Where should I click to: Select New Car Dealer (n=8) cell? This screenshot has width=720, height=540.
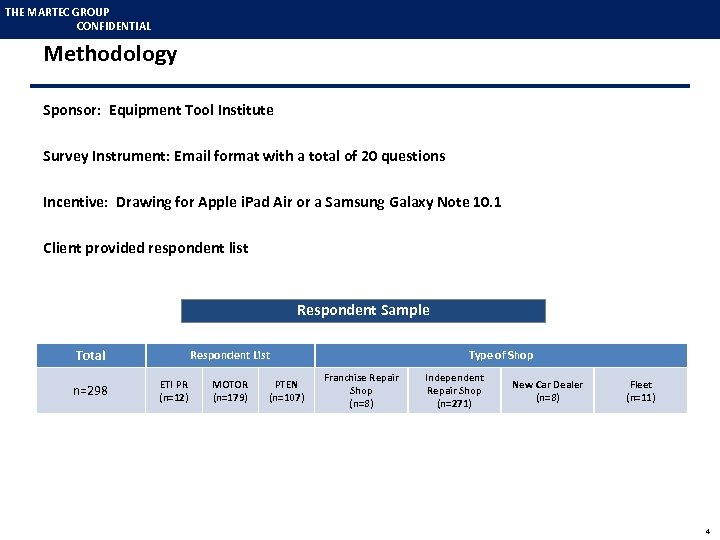547,391
